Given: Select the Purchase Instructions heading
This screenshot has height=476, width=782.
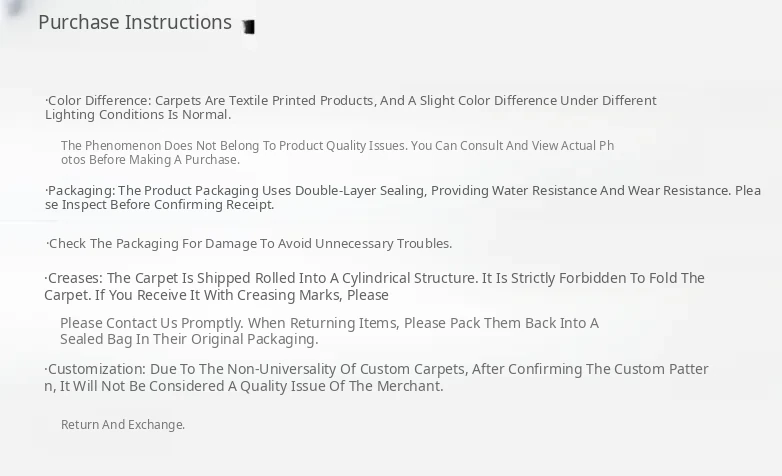Looking at the screenshot, I should click(x=135, y=22).
